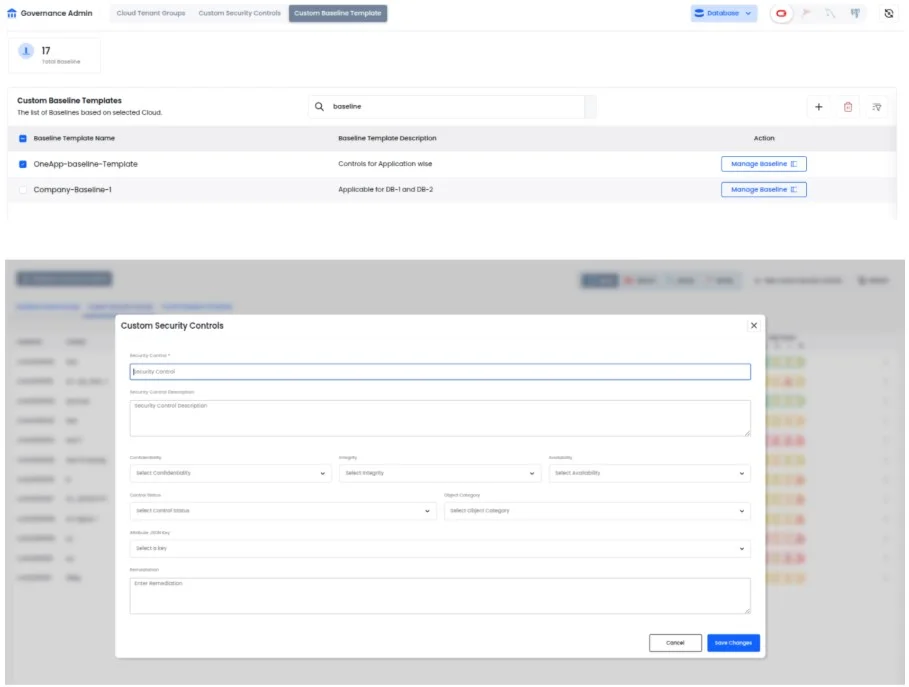Image resolution: width=909 pixels, height=687 pixels.
Task: Open the Database dropdown
Action: pos(723,14)
